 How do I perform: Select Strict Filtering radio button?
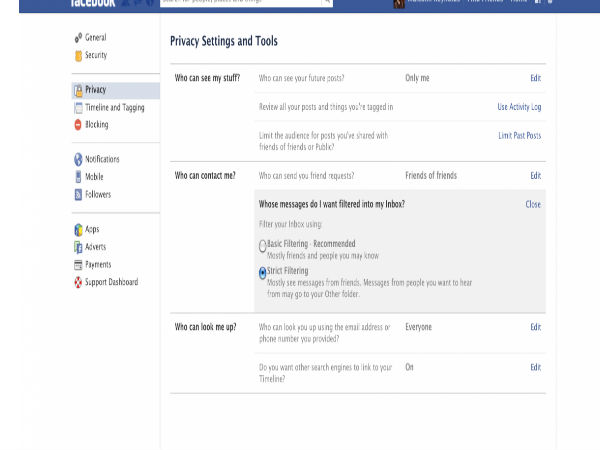pyautogui.click(x=262, y=273)
